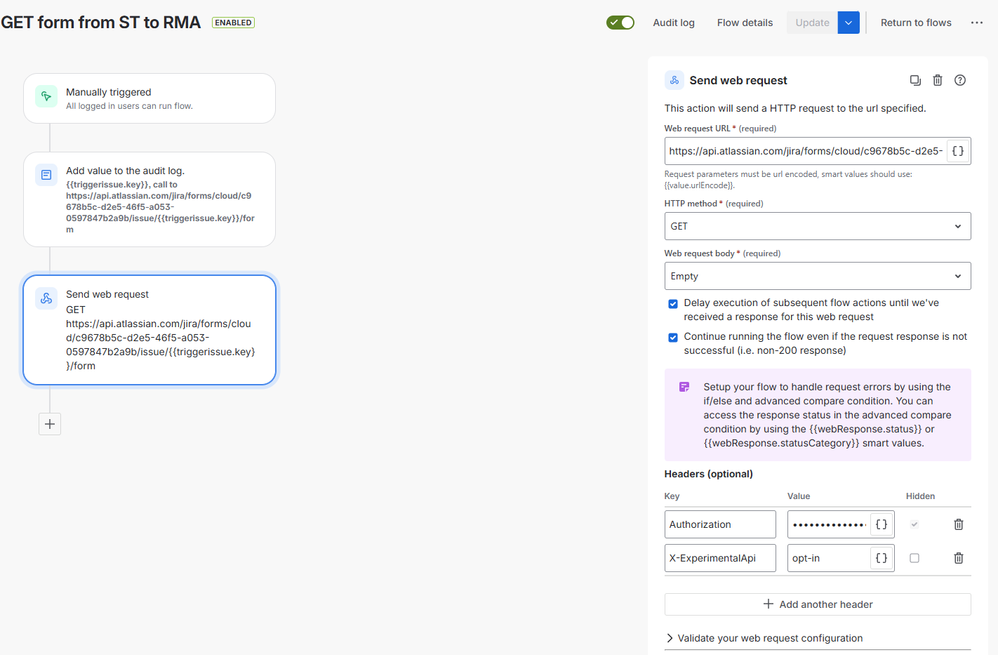The image size is (998, 655).
Task: Remove the X-ExperimentalApi header row
Action: (959, 558)
